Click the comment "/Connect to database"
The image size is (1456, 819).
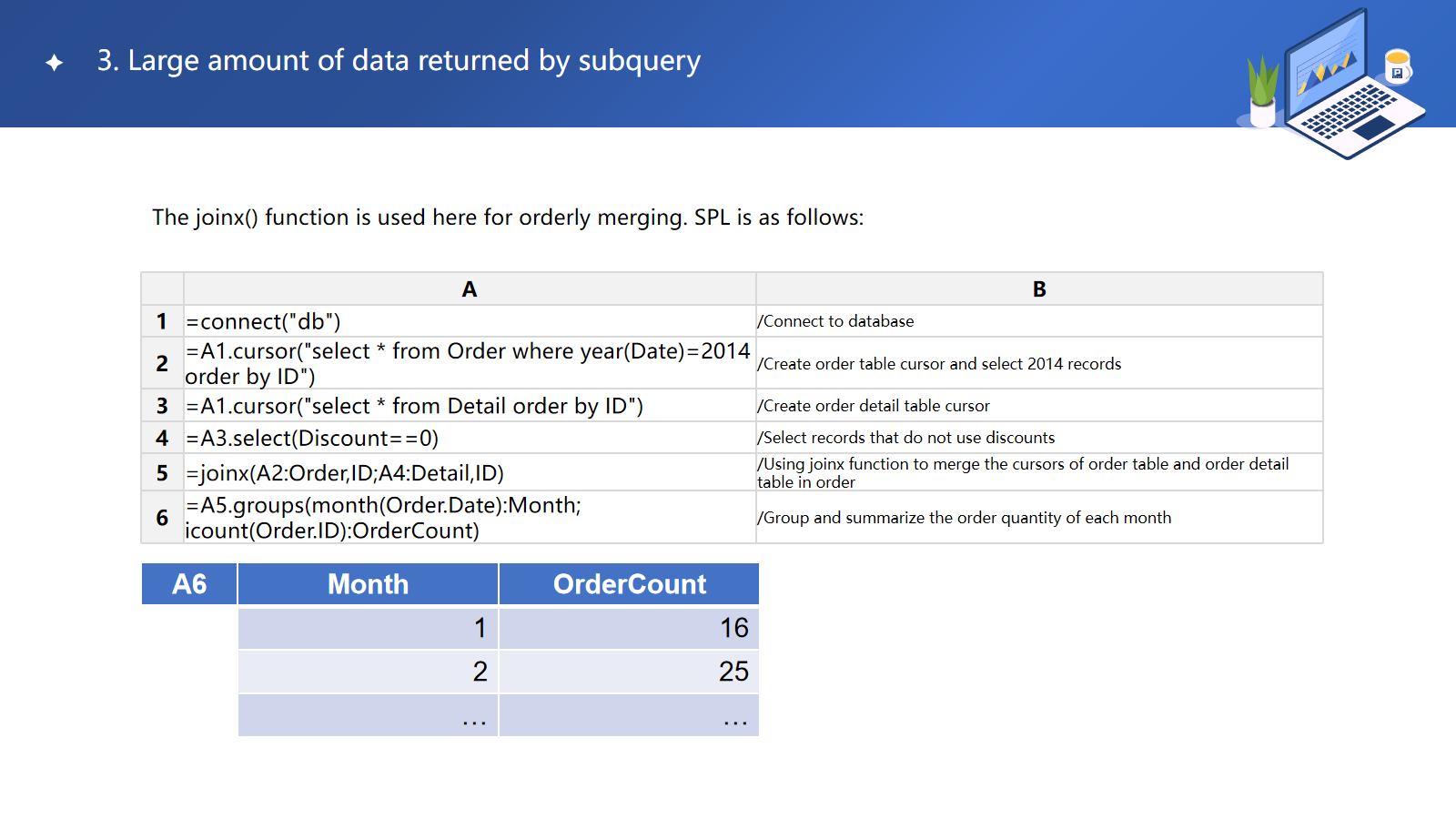[x=835, y=321]
